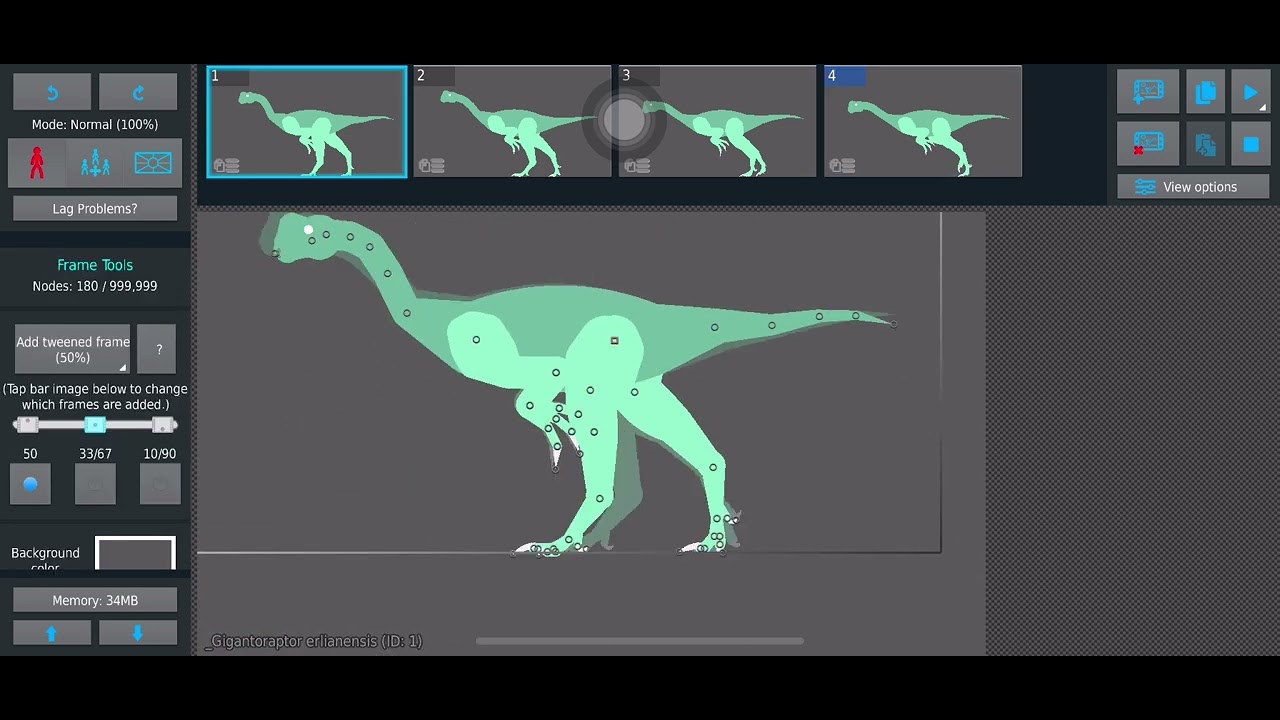Select frame 1 thumbnail
1280x720 pixels.
307,122
